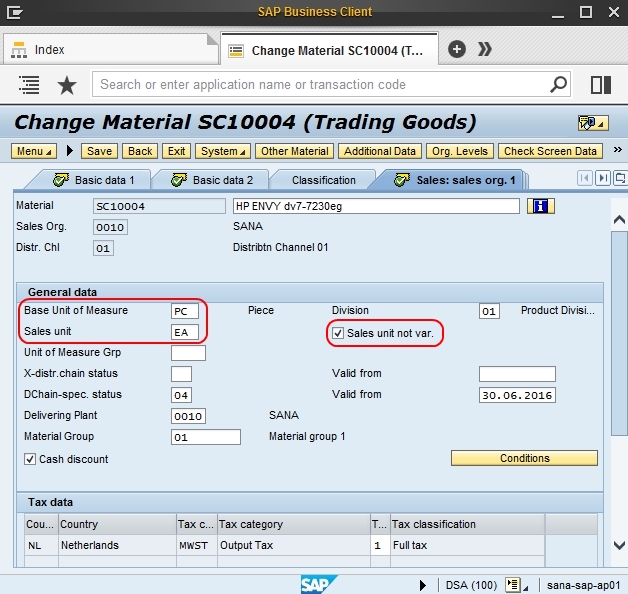Open the System dropdown button
This screenshot has height=594, width=628.
[223, 151]
